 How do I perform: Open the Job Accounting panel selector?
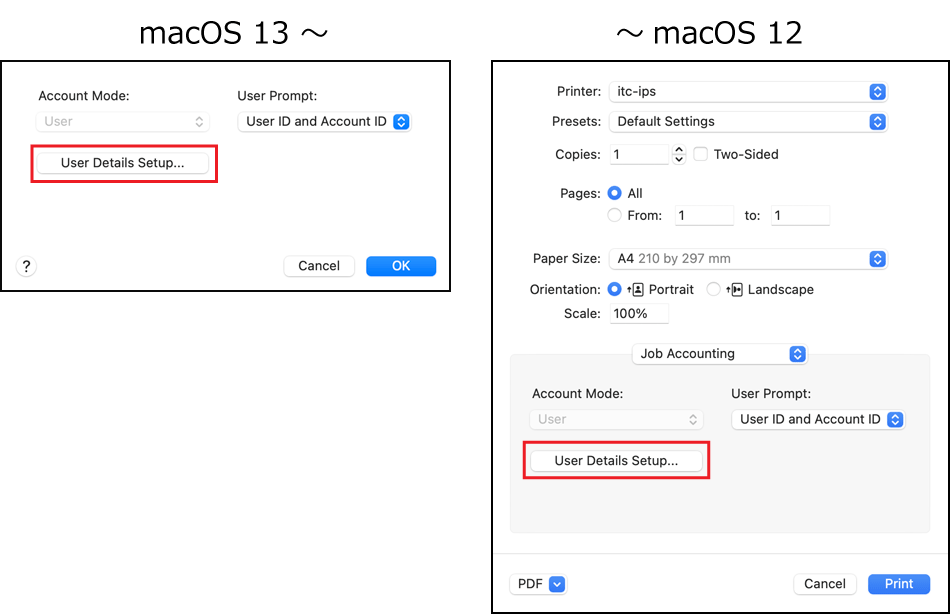[719, 354]
